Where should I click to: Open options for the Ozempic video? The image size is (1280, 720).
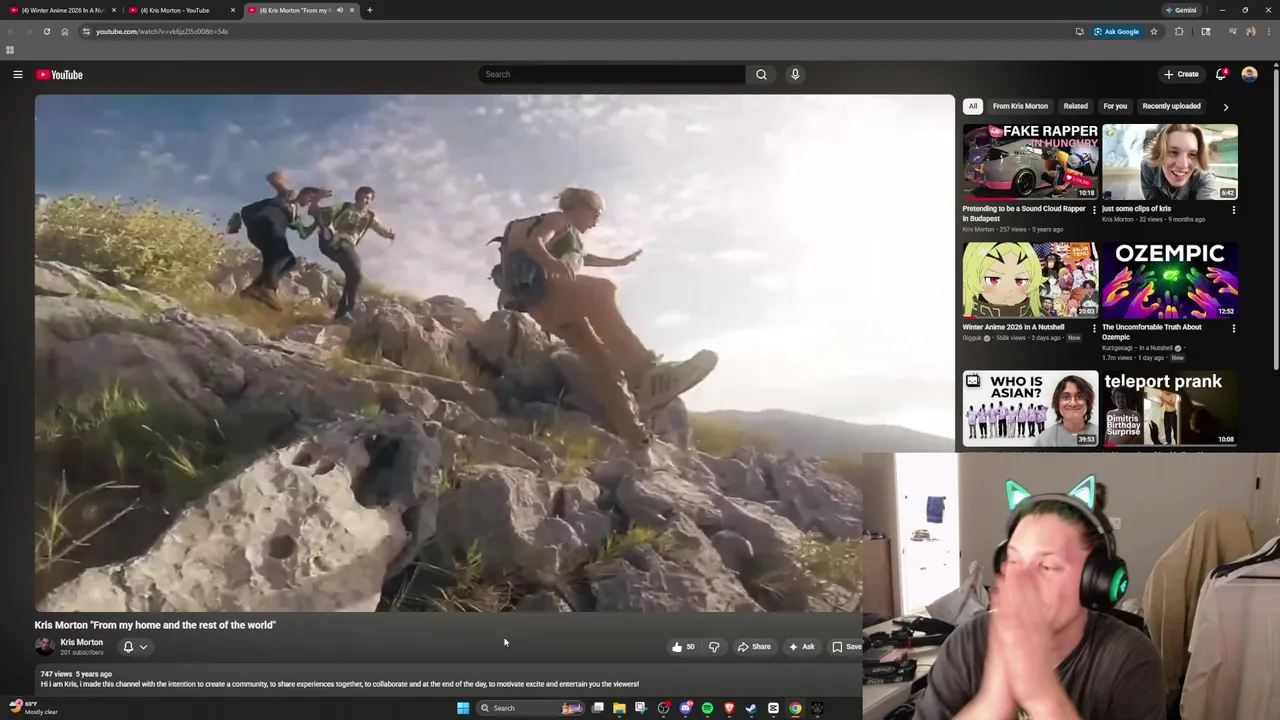click(x=1233, y=328)
